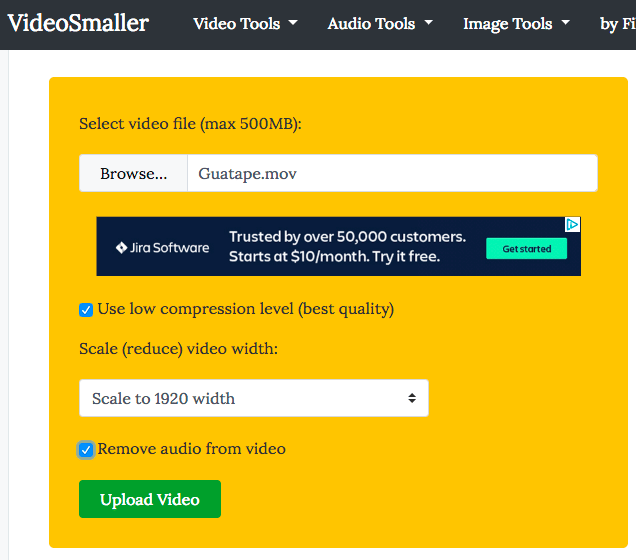Open the Audio Tools menu
The image size is (636, 560).
click(380, 24)
